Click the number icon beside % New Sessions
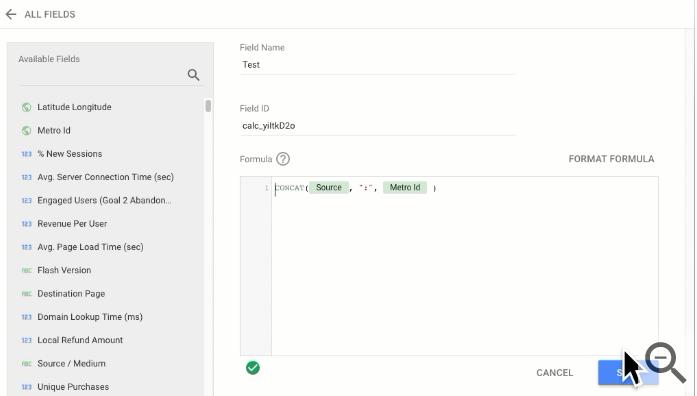Viewport: 697px width, 396px height. 27,154
